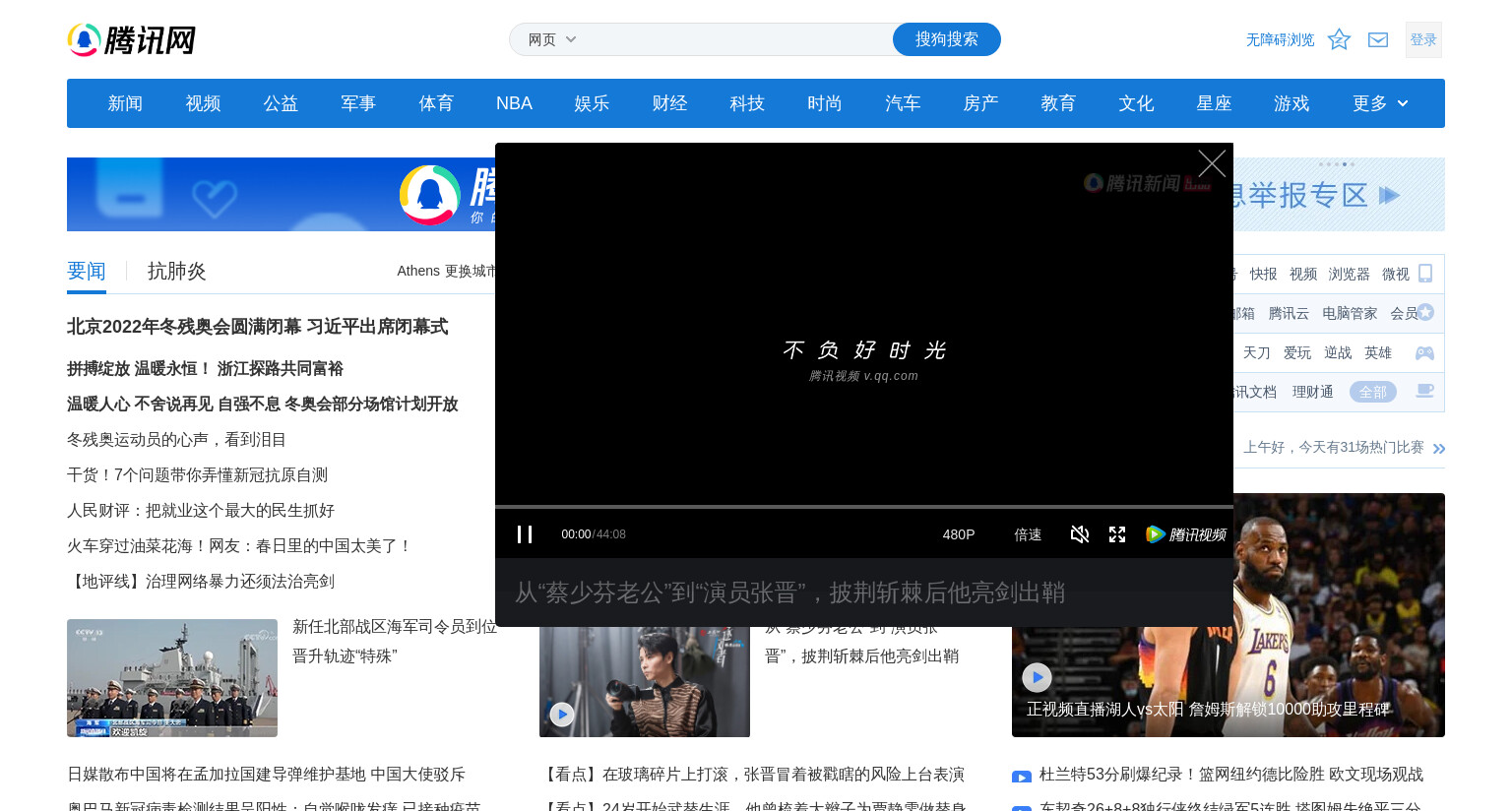This screenshot has width=1512, height=811.
Task: Click the 会员 star badge icon
Action: (x=1425, y=312)
